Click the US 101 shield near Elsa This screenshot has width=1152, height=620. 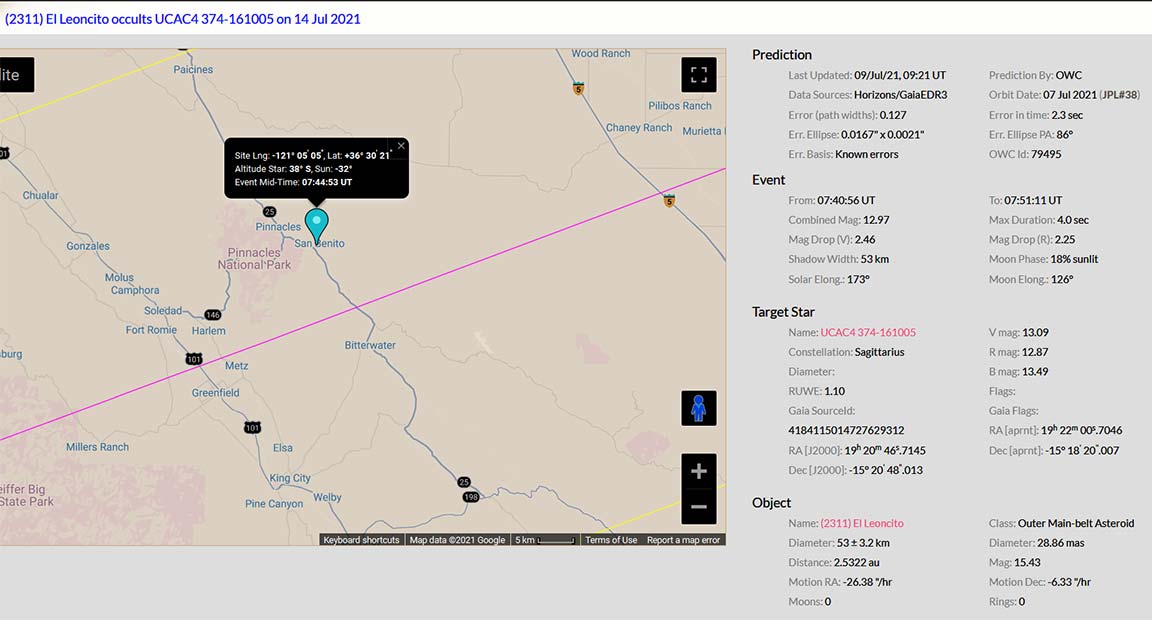pyautogui.click(x=252, y=428)
